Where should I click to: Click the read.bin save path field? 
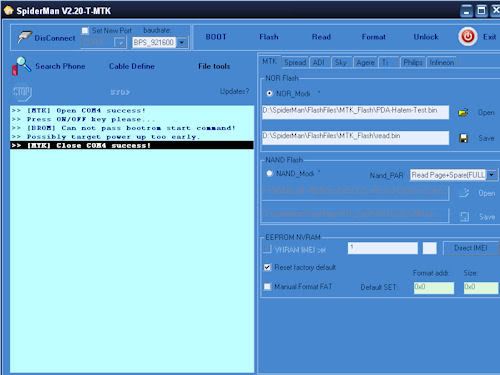[355, 138]
